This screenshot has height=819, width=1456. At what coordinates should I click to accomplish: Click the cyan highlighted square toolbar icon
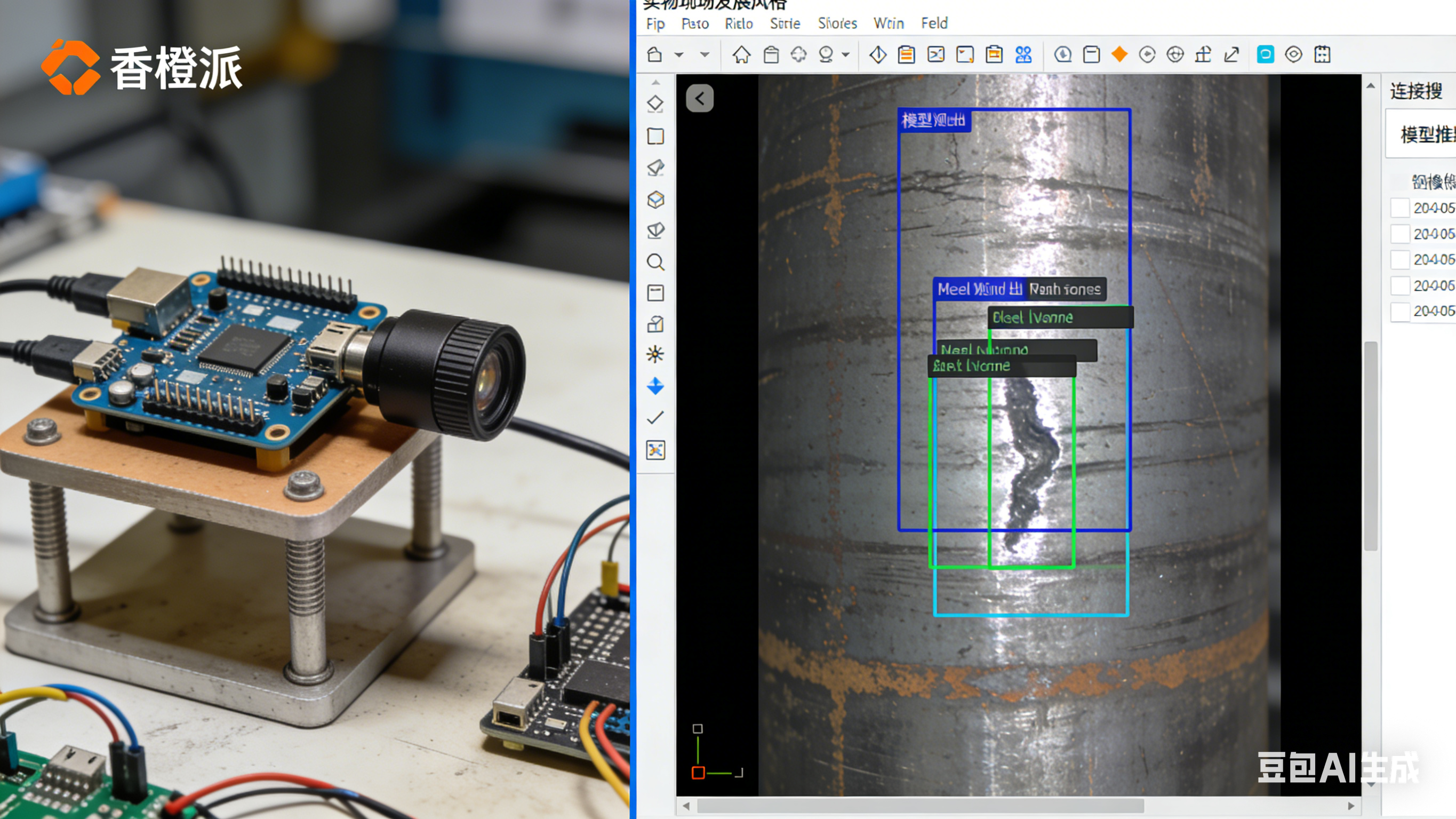(1265, 55)
